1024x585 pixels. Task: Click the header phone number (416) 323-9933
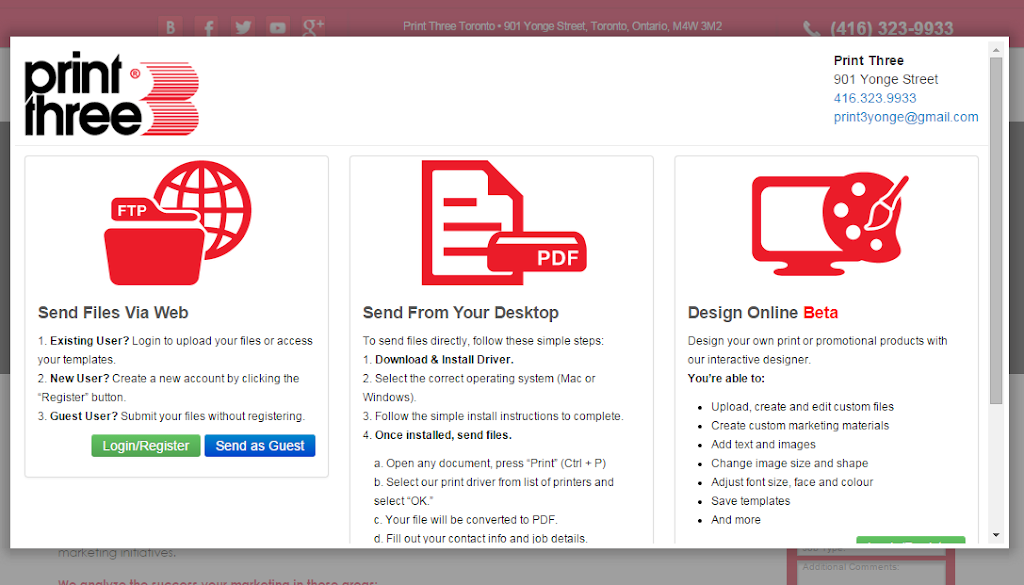tap(891, 29)
